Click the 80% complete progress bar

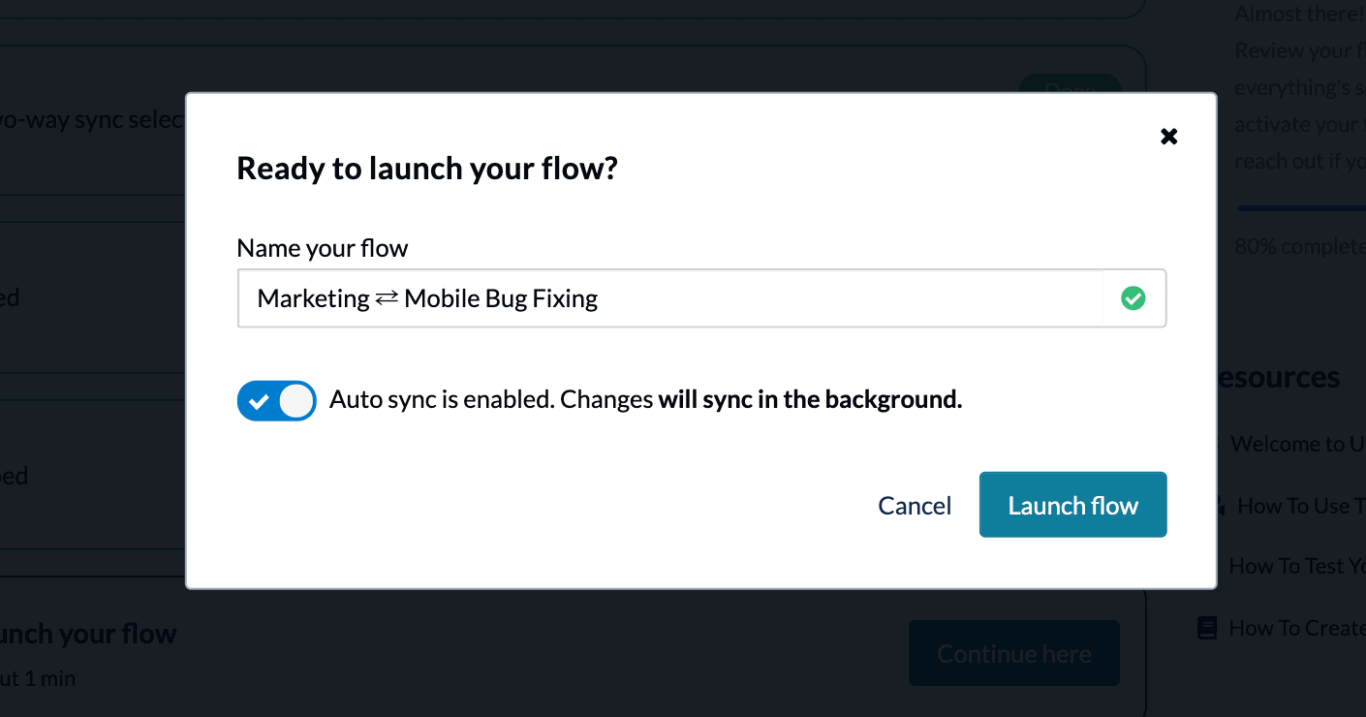click(x=1301, y=208)
